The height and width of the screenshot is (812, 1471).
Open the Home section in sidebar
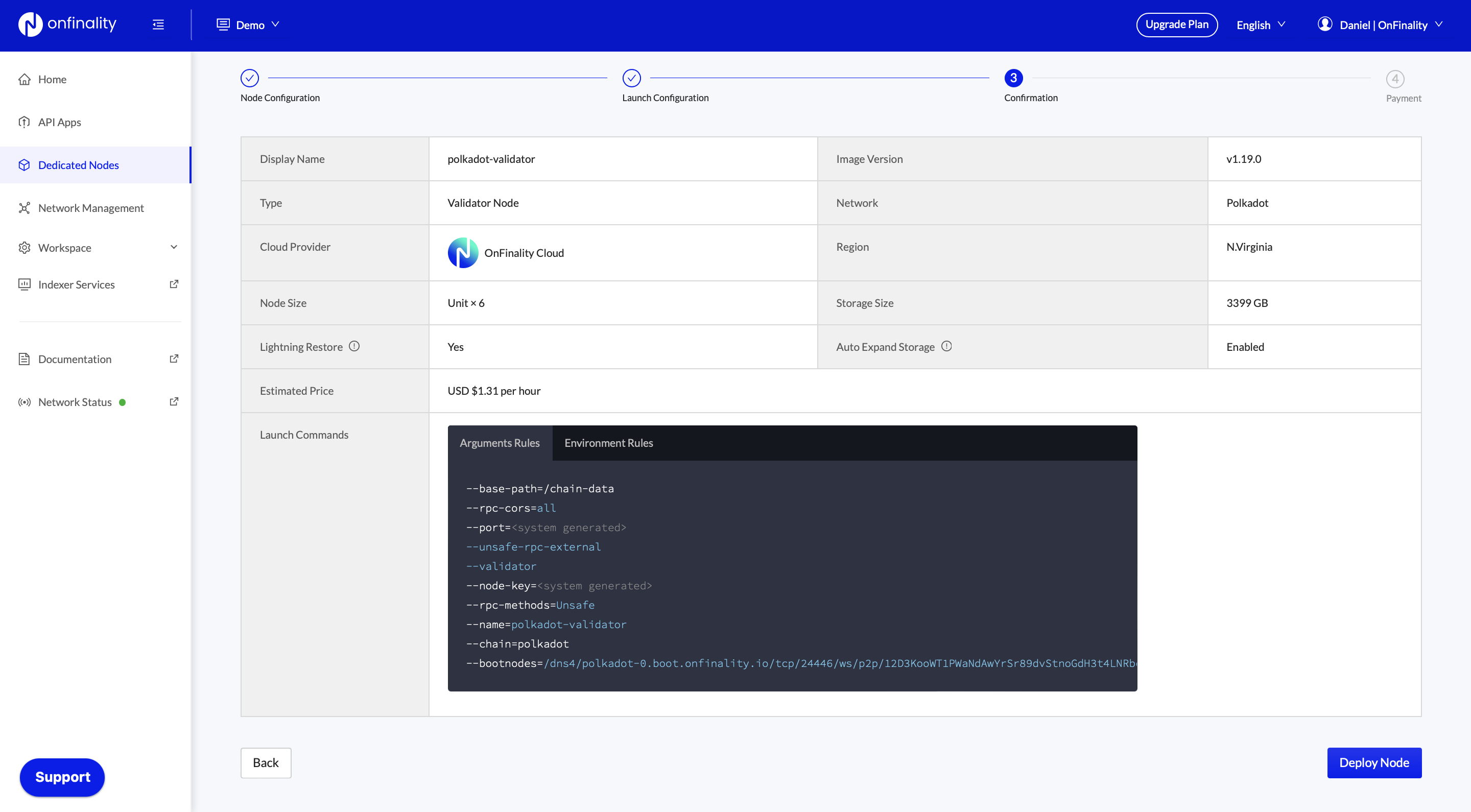click(52, 79)
